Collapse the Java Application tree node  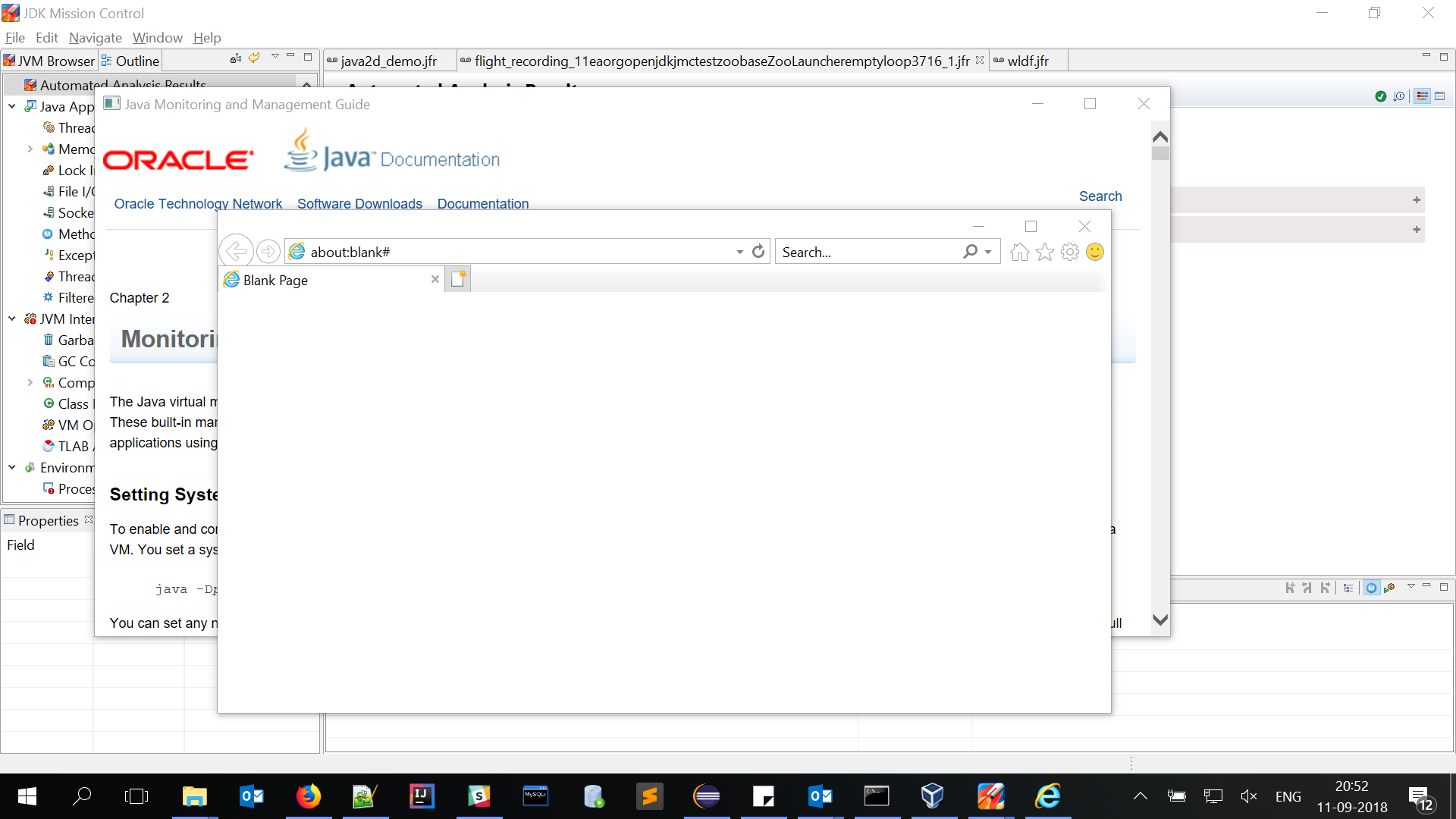[x=12, y=106]
